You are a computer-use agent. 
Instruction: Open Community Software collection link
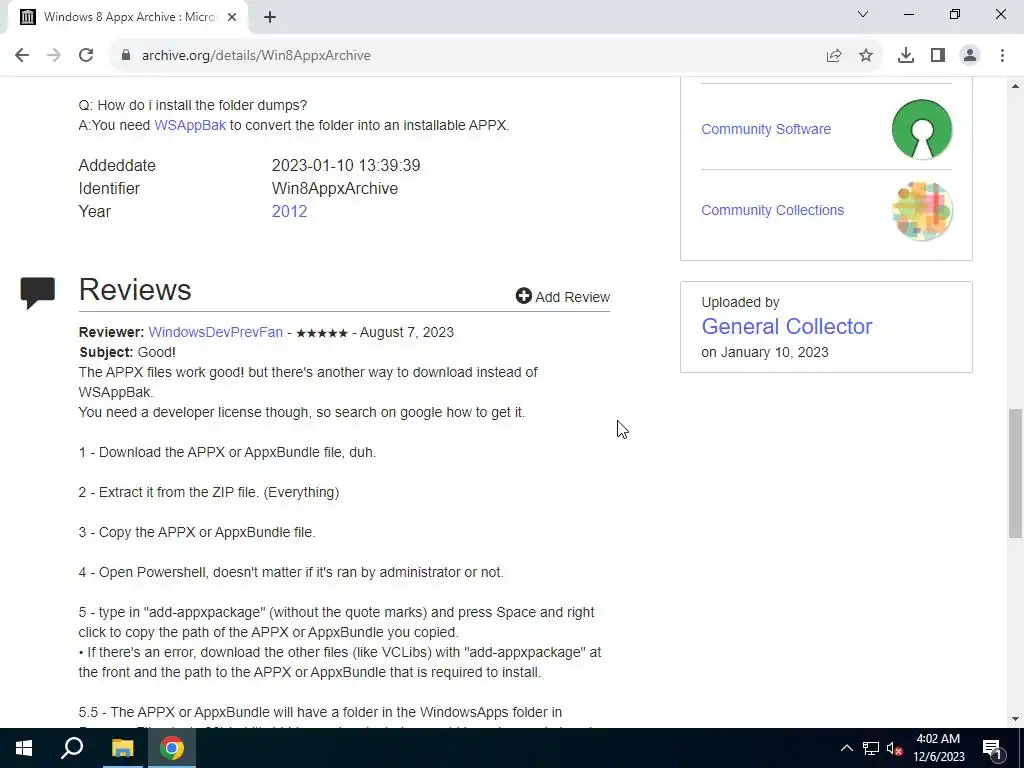click(x=766, y=129)
